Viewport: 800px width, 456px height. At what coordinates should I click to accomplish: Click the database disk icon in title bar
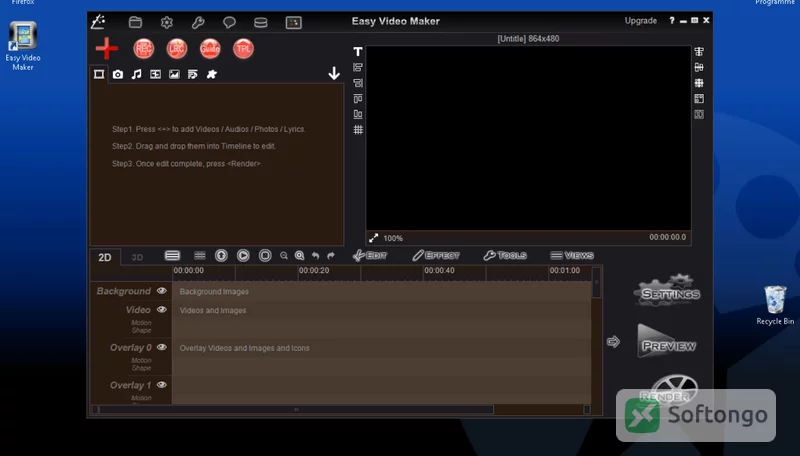click(x=261, y=22)
